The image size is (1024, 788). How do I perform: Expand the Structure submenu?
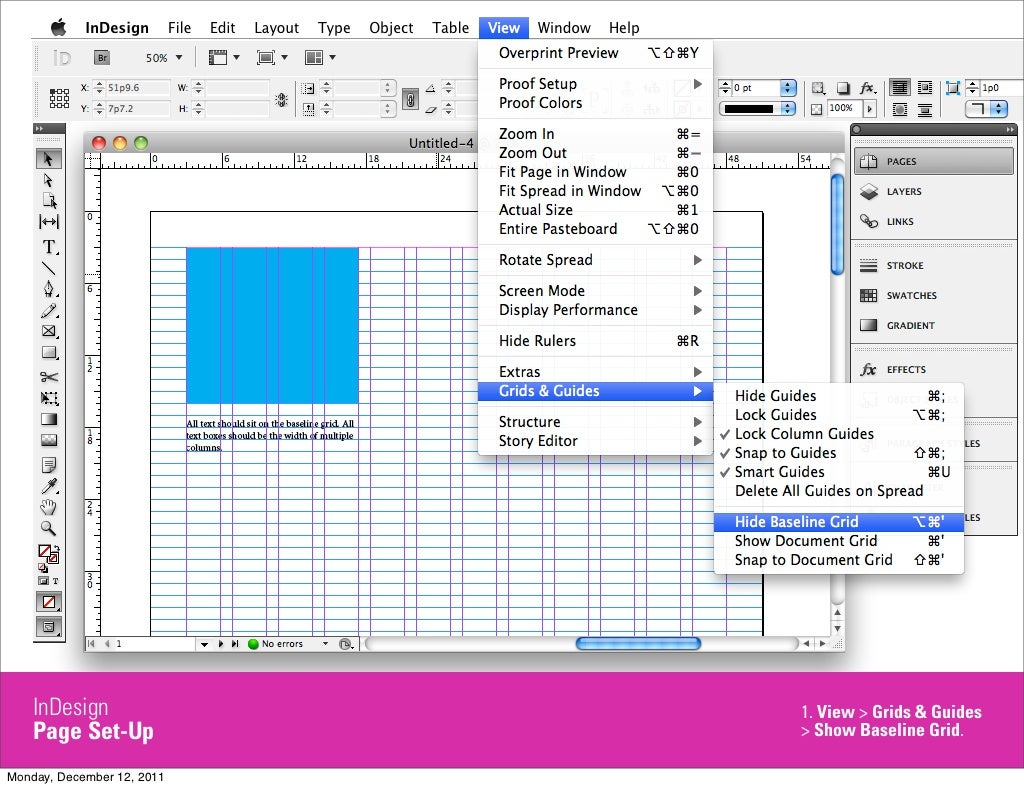[x=595, y=422]
